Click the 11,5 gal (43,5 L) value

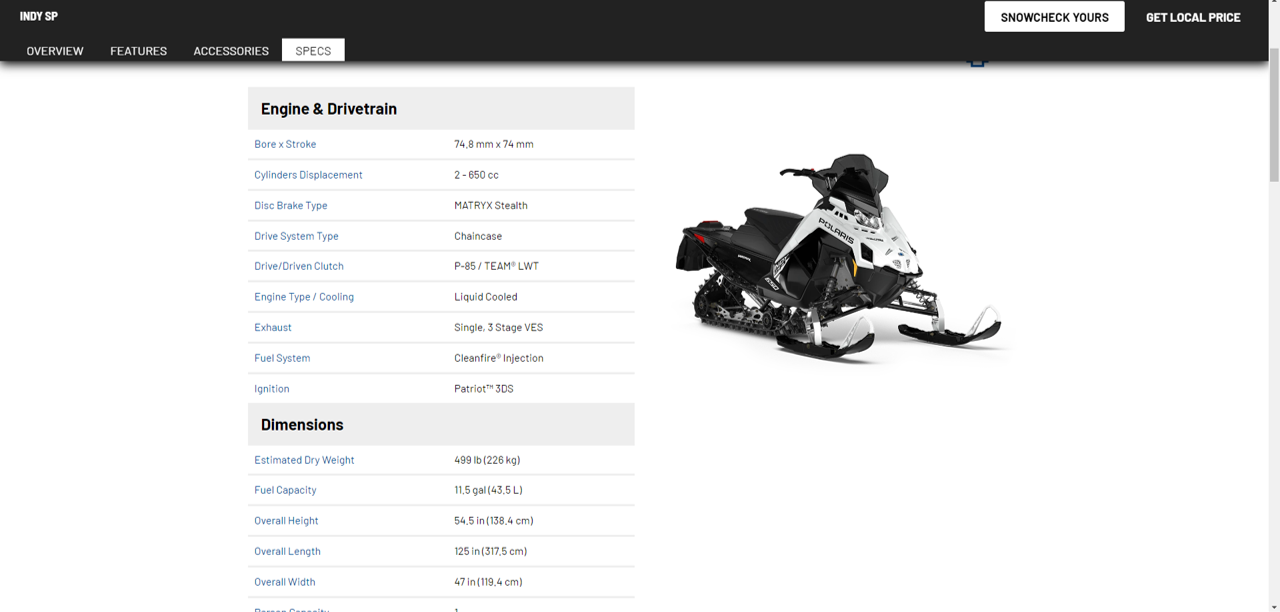(488, 490)
